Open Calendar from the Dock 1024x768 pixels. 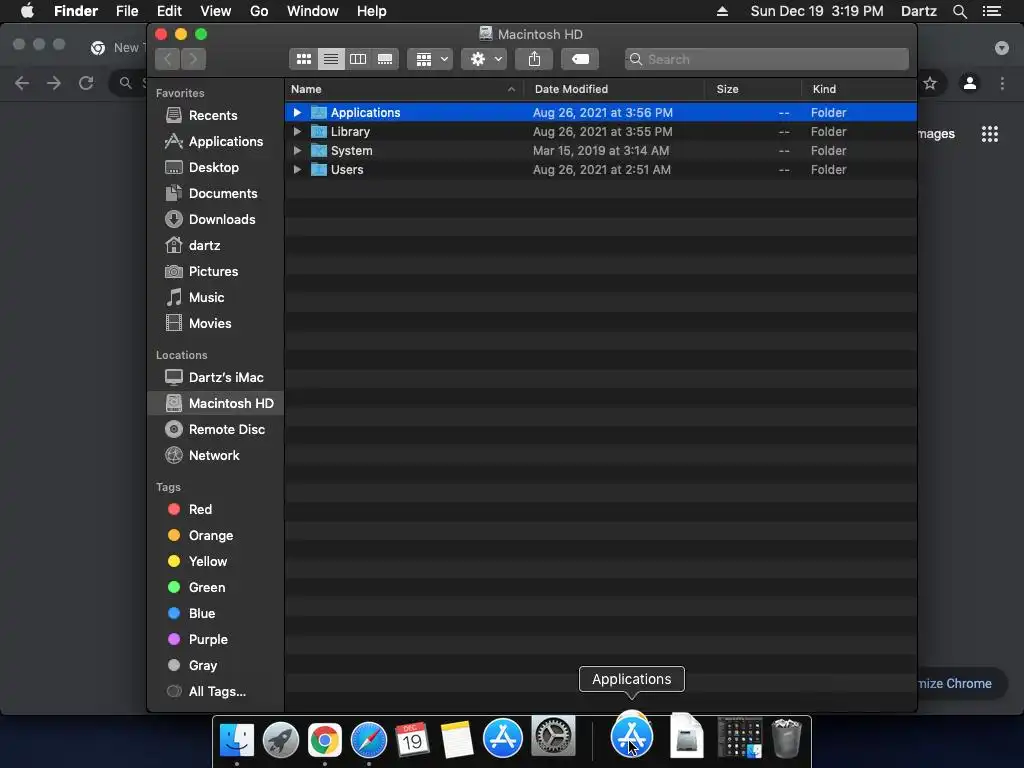413,739
